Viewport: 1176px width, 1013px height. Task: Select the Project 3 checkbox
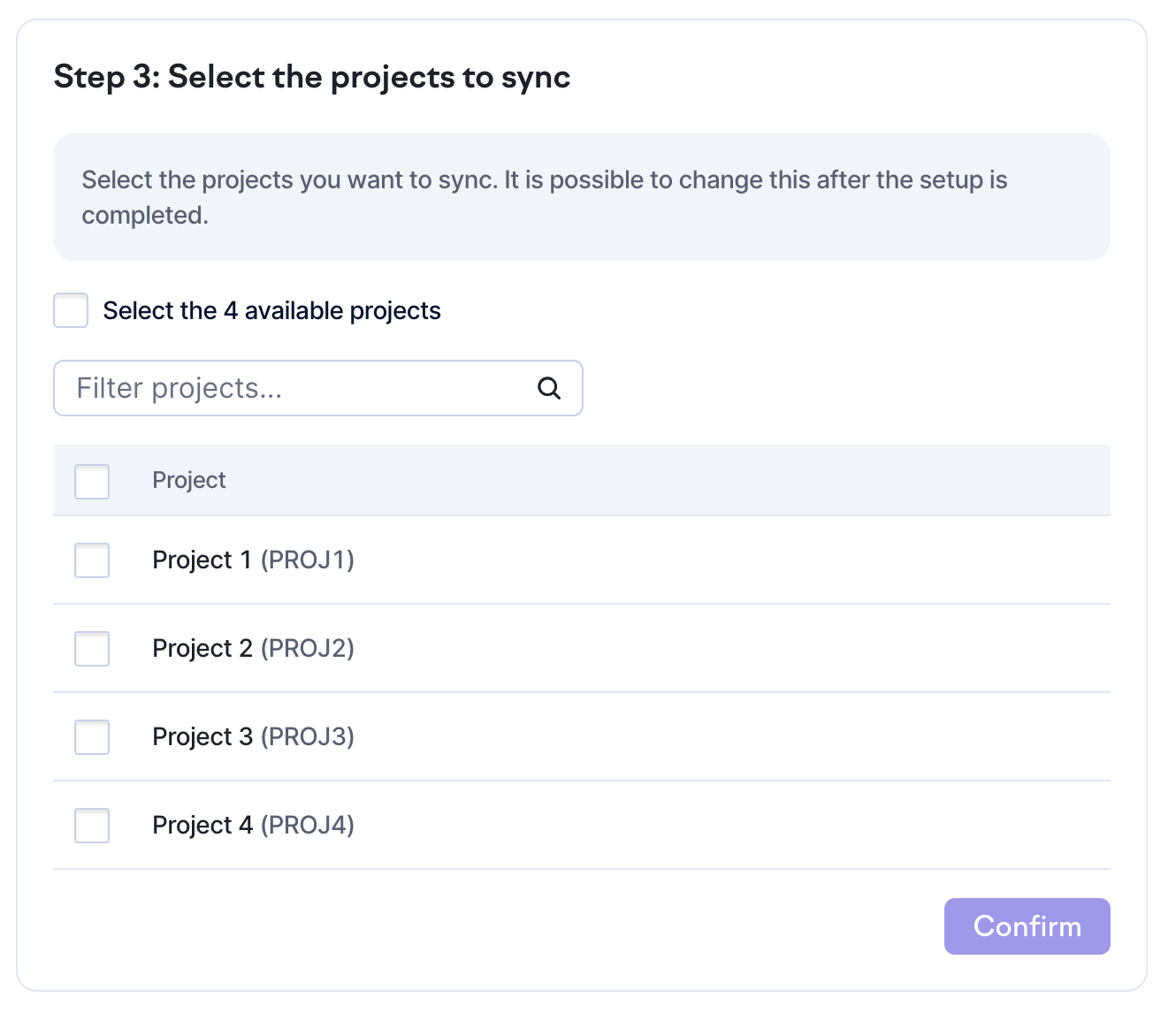(92, 737)
